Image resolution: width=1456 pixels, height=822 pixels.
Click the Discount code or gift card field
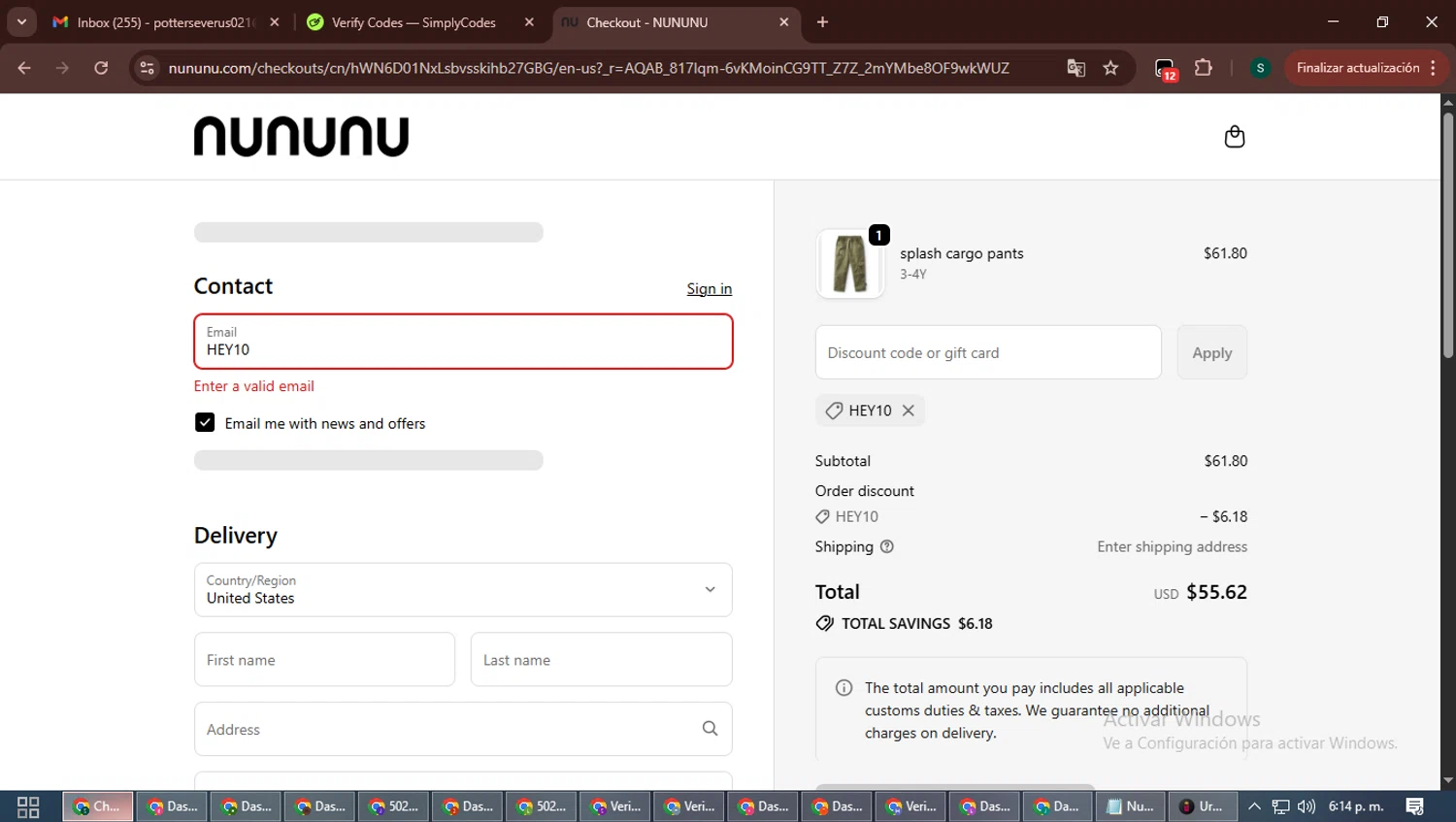click(988, 352)
